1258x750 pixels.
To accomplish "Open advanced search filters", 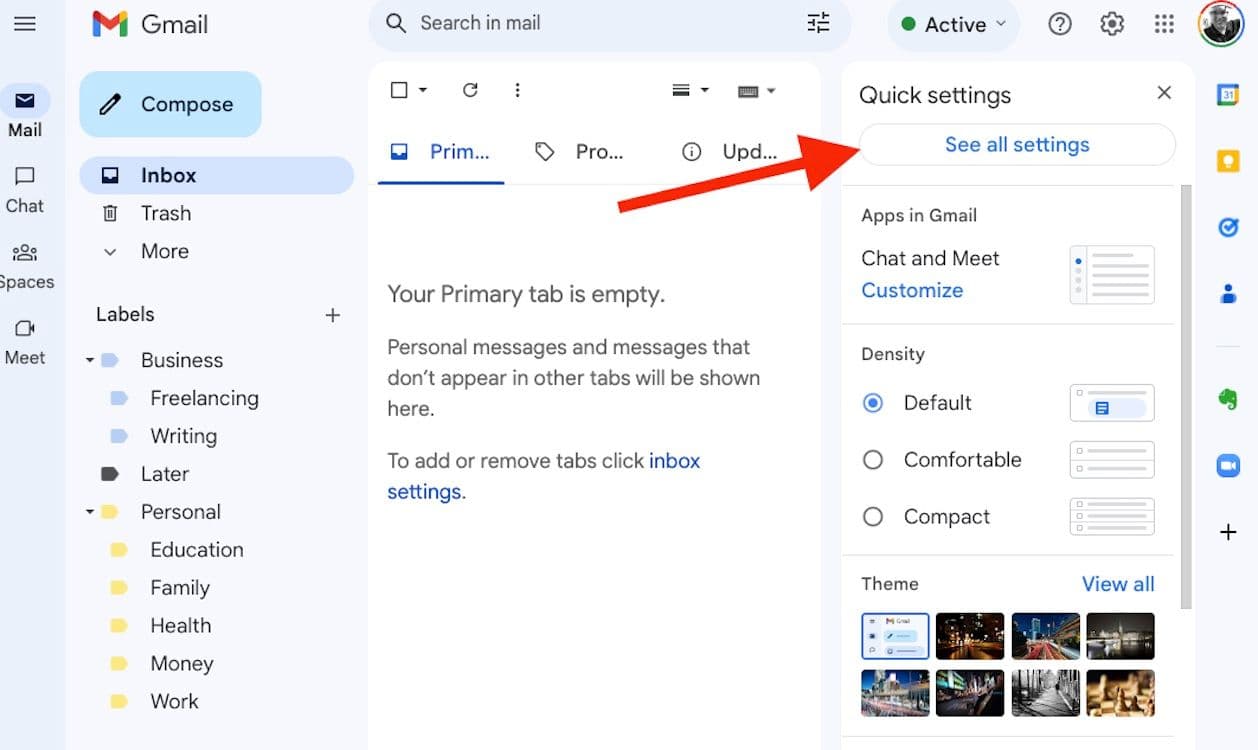I will pyautogui.click(x=818, y=22).
